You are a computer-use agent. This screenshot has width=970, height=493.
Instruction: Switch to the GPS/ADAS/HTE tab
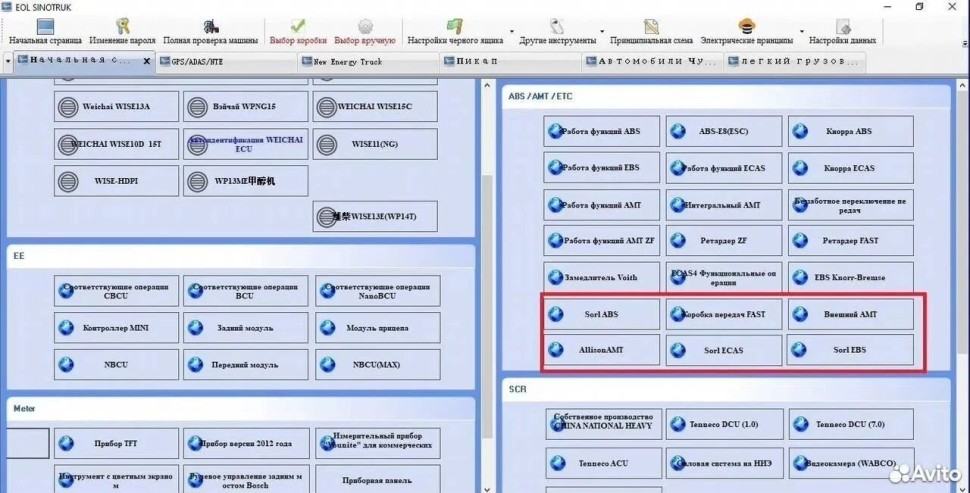[226, 62]
